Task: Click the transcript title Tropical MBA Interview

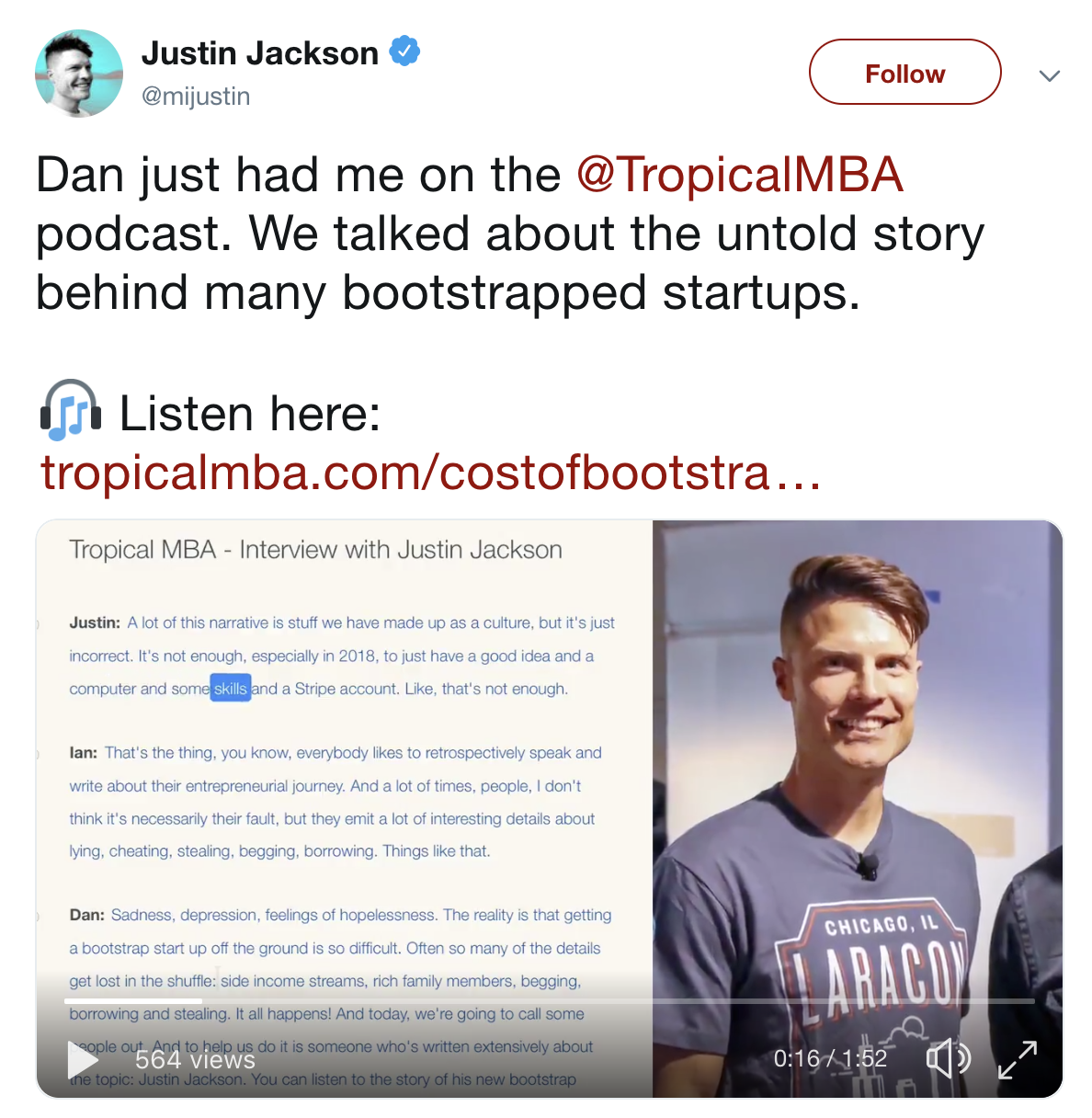Action: point(315,550)
